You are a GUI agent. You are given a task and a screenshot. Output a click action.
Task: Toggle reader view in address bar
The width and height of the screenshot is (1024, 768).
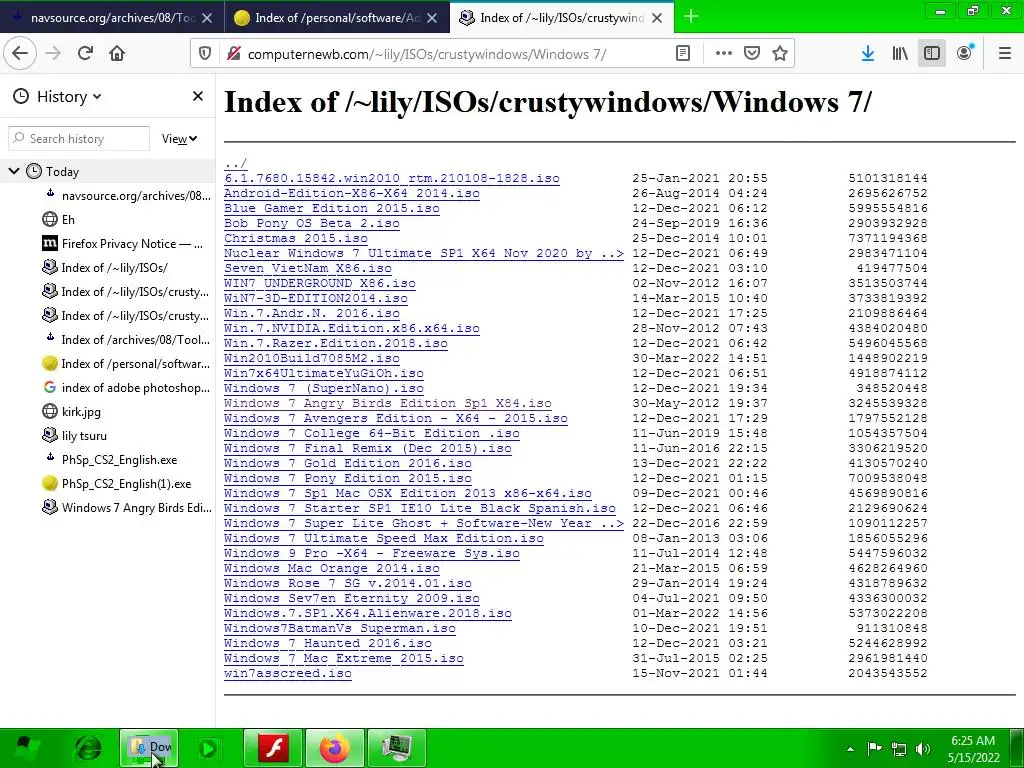(x=682, y=54)
